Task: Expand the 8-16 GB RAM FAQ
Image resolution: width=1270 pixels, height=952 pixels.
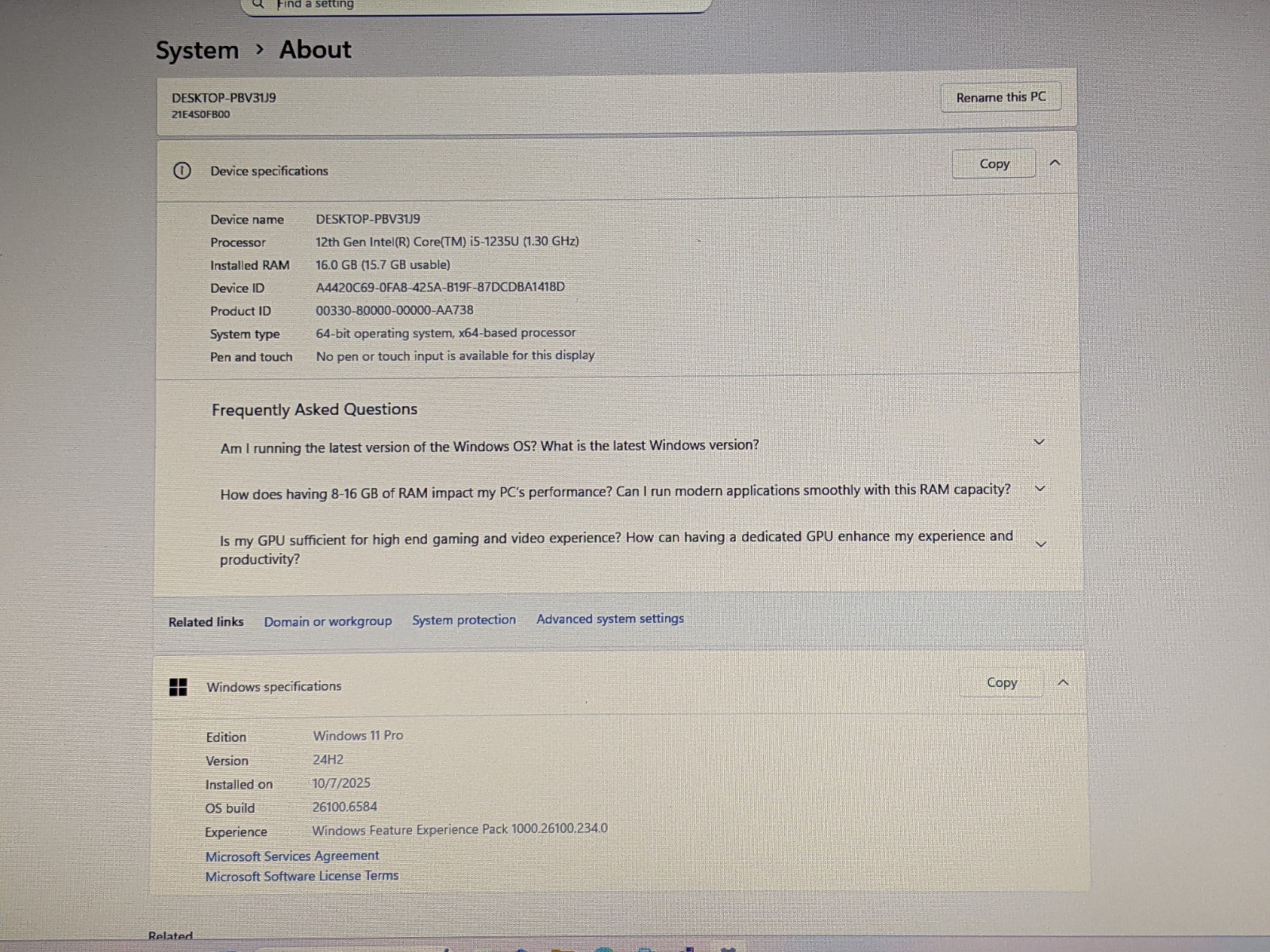Action: click(x=1040, y=489)
